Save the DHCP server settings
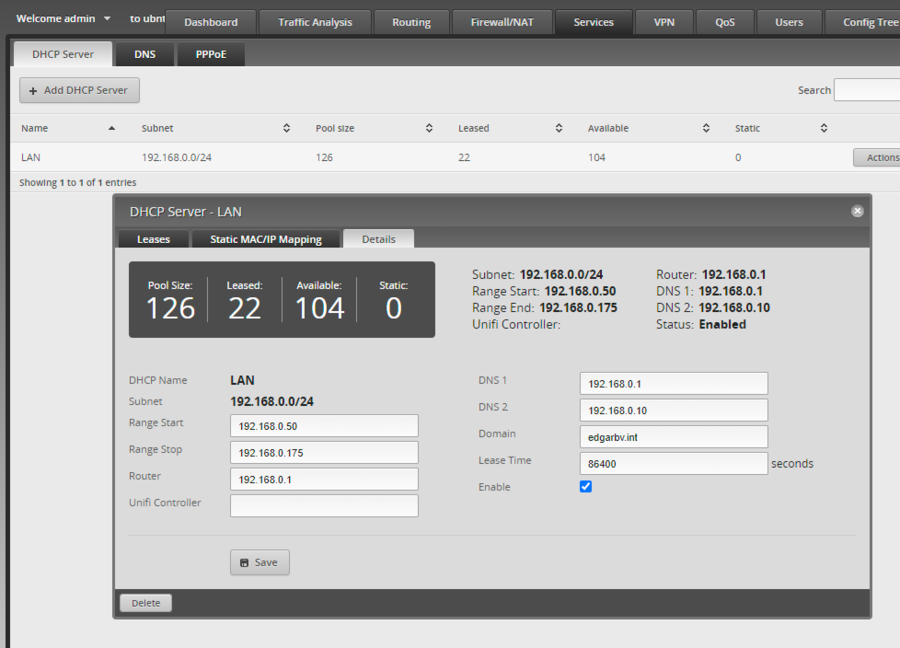 pyautogui.click(x=260, y=562)
